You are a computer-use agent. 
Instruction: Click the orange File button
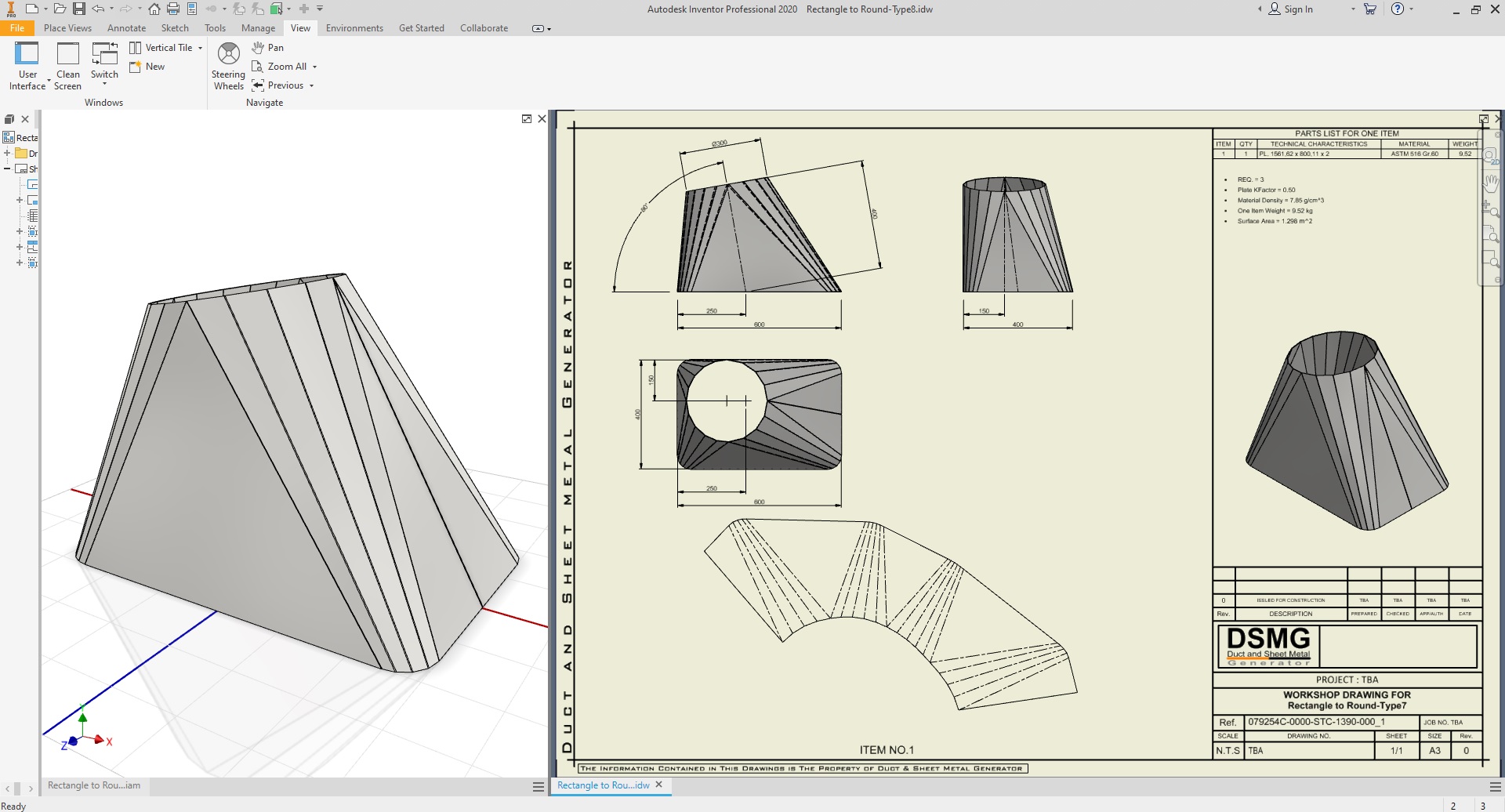pyautogui.click(x=17, y=28)
